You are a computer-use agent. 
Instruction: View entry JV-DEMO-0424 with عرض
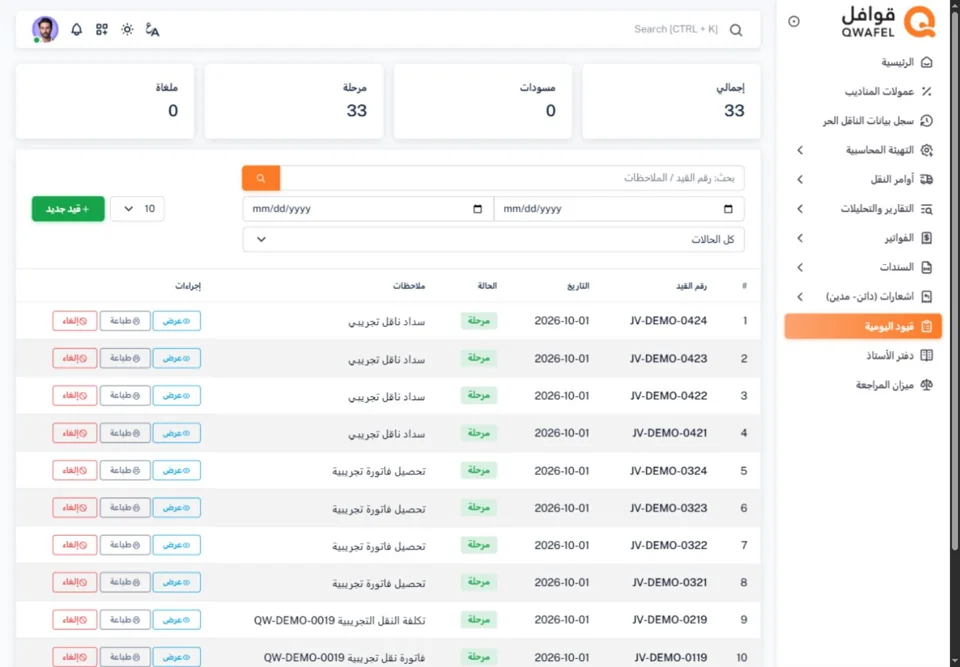tap(176, 321)
